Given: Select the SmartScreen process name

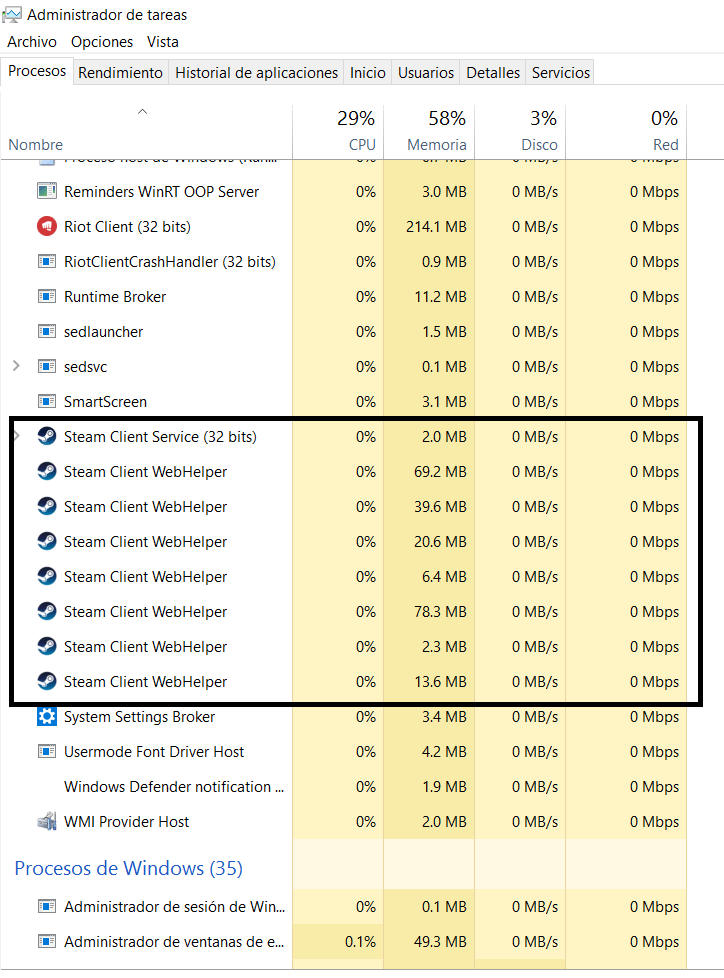Looking at the screenshot, I should tap(105, 402).
